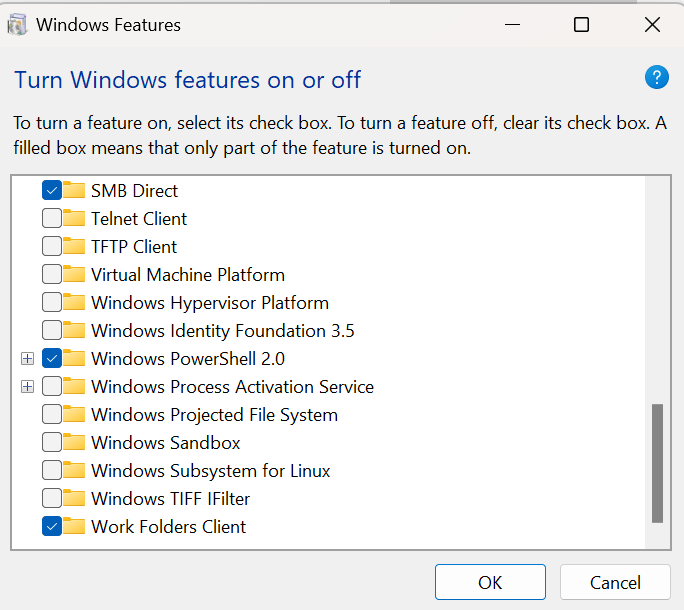684x610 pixels.
Task: Select the SMB Direct label
Action: click(134, 191)
